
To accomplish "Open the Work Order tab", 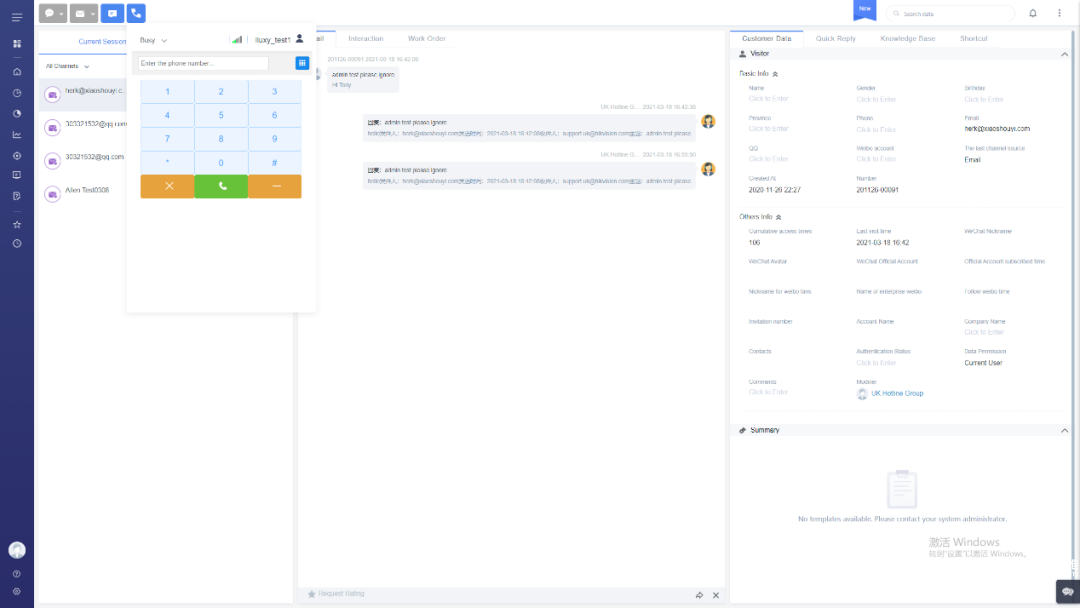I will coord(426,39).
